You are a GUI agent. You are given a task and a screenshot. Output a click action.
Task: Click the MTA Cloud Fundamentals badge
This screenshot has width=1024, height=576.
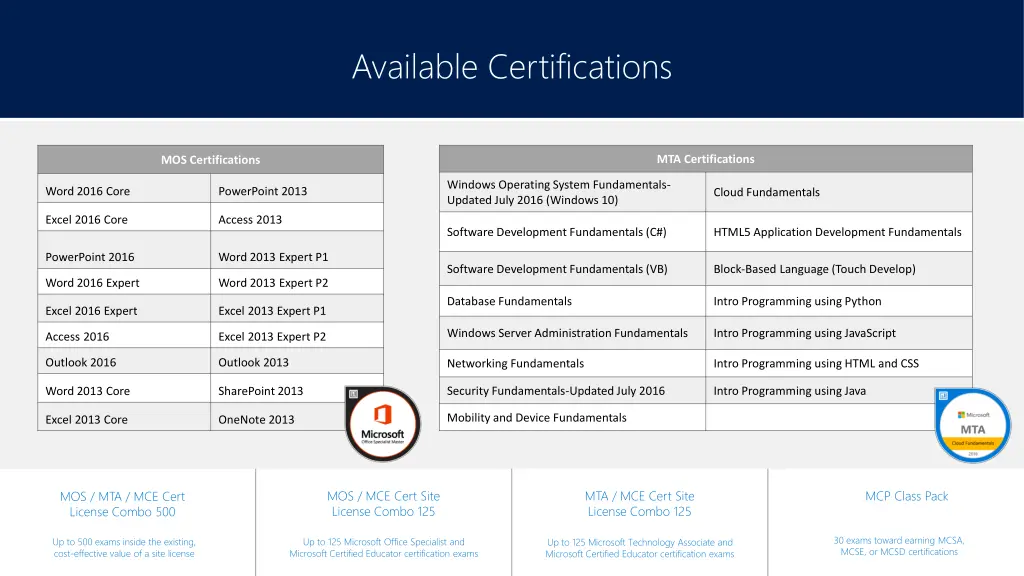coord(972,426)
